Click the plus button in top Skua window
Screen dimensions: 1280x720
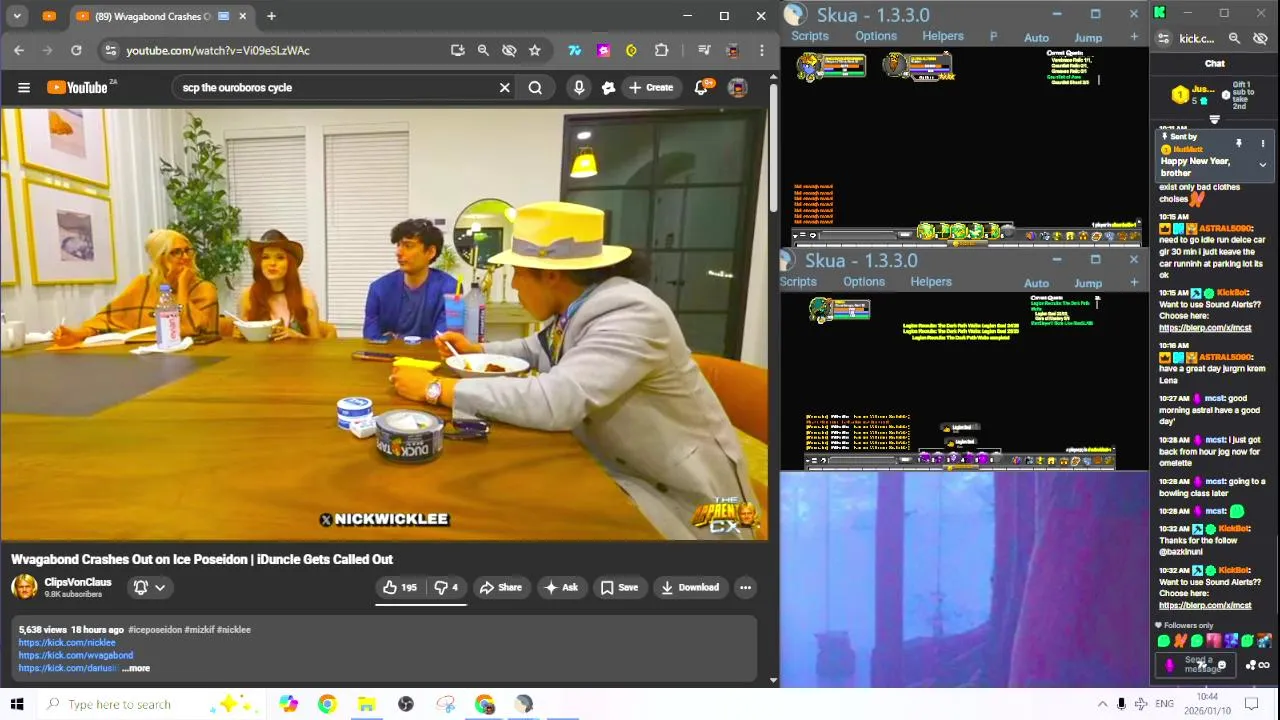coord(1134,37)
